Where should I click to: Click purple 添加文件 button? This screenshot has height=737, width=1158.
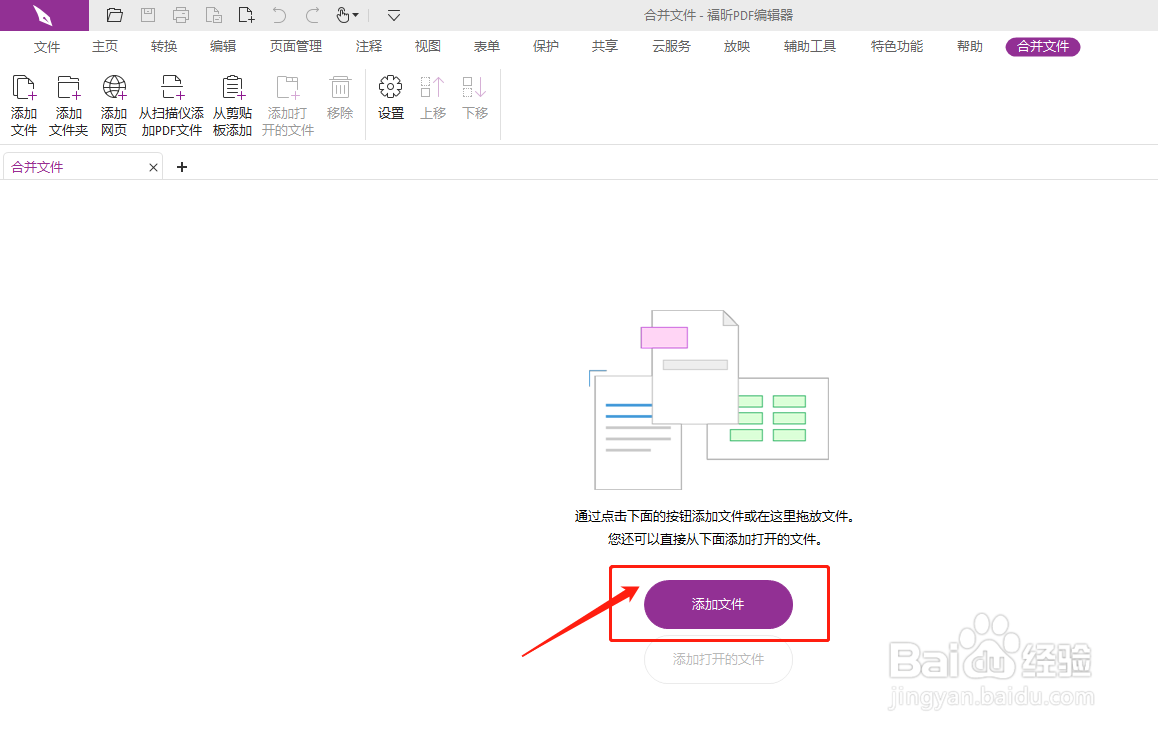pos(718,604)
